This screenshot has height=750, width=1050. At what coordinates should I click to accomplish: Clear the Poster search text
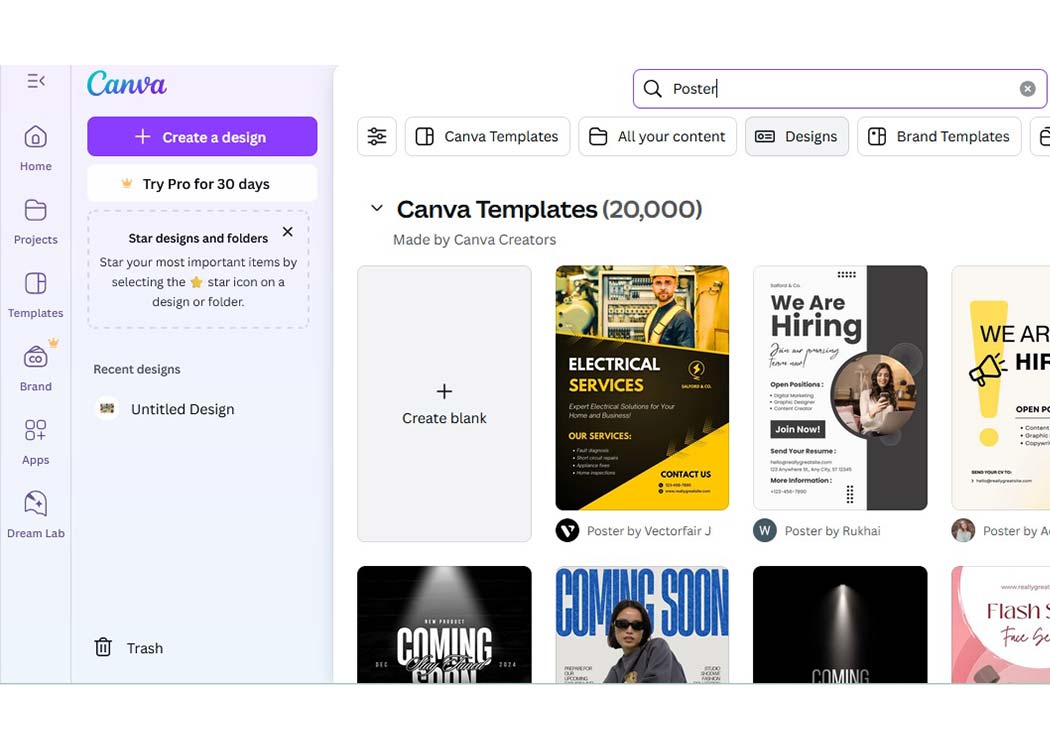pos(1027,89)
